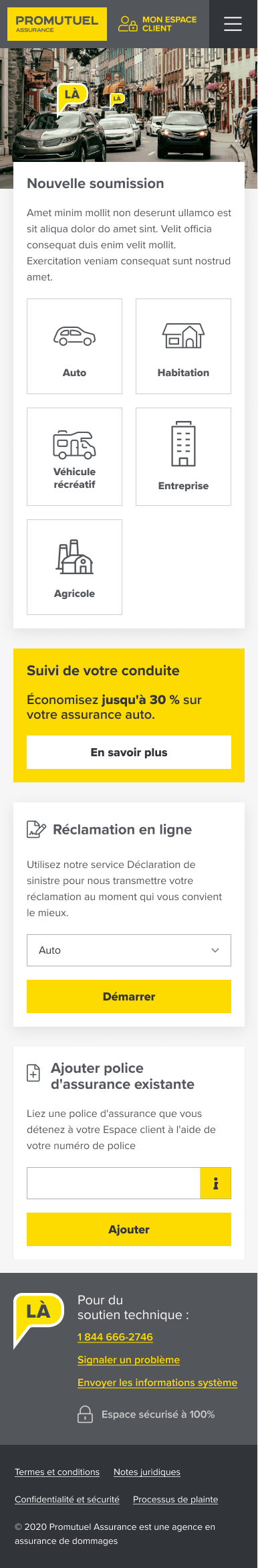Select the Agricole farm tile
This screenshot has width=258, height=1568.
[74, 567]
